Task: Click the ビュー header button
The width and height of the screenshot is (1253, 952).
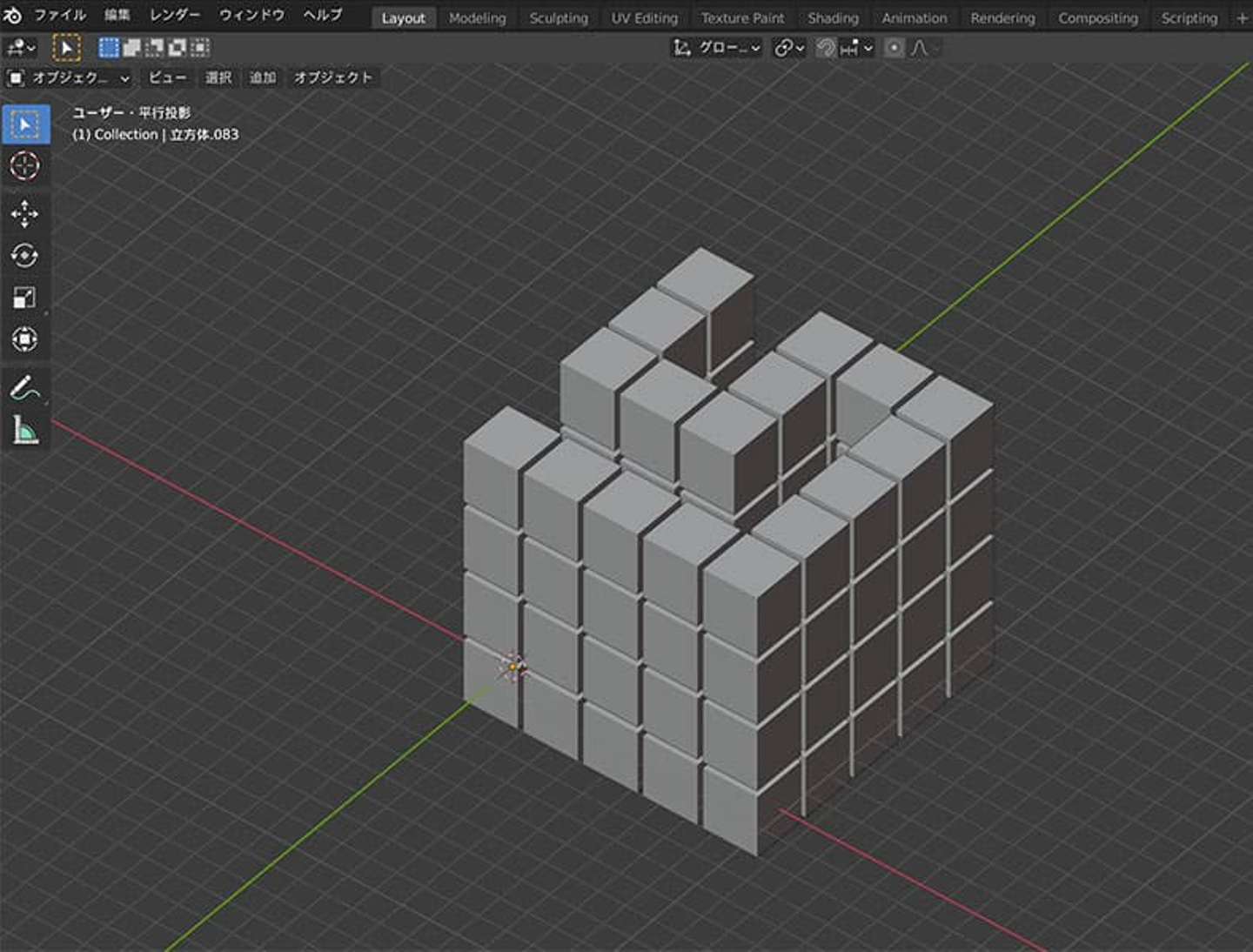Action: (x=167, y=78)
